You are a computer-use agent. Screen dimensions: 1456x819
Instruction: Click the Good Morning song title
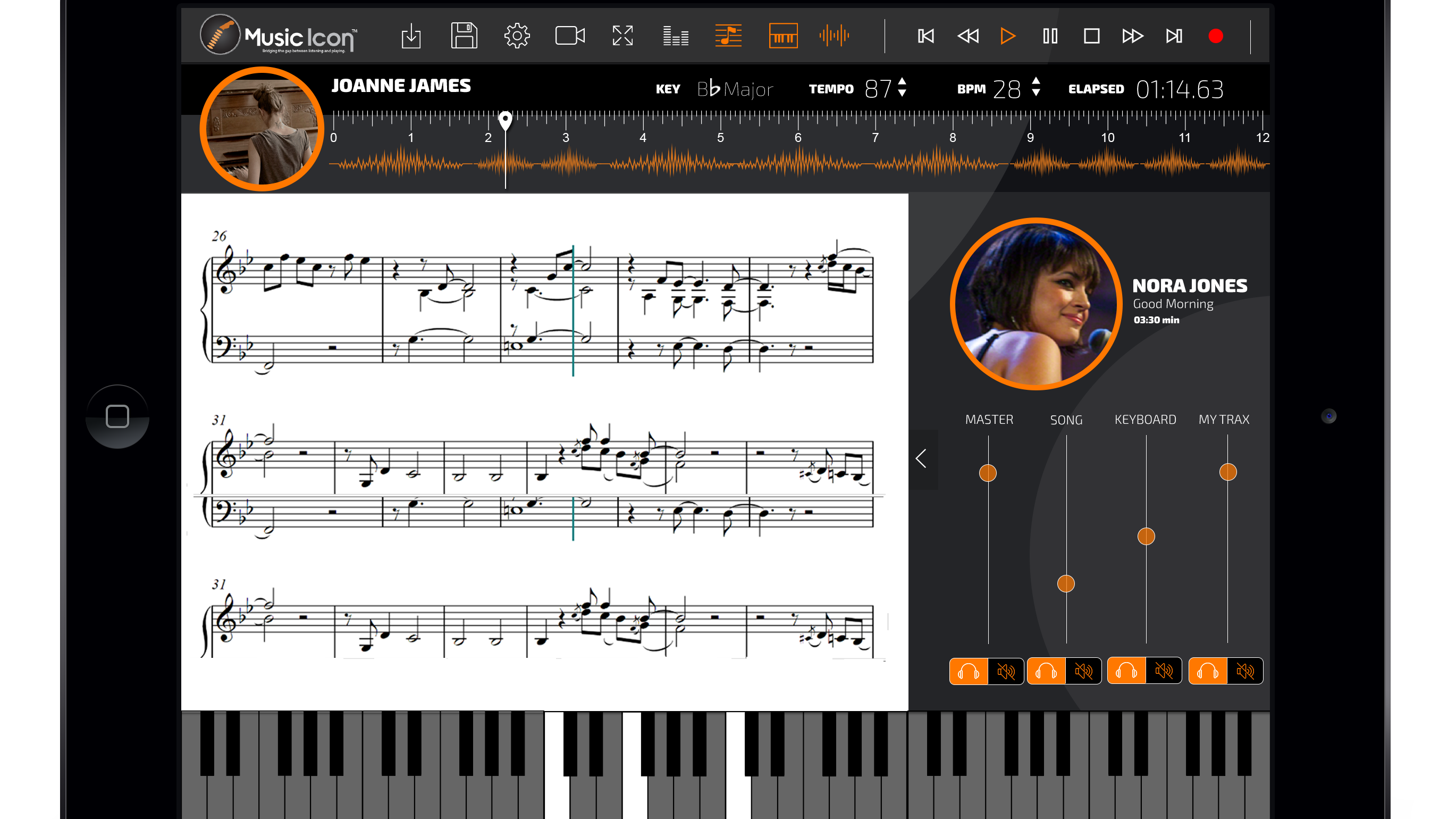pos(1173,304)
